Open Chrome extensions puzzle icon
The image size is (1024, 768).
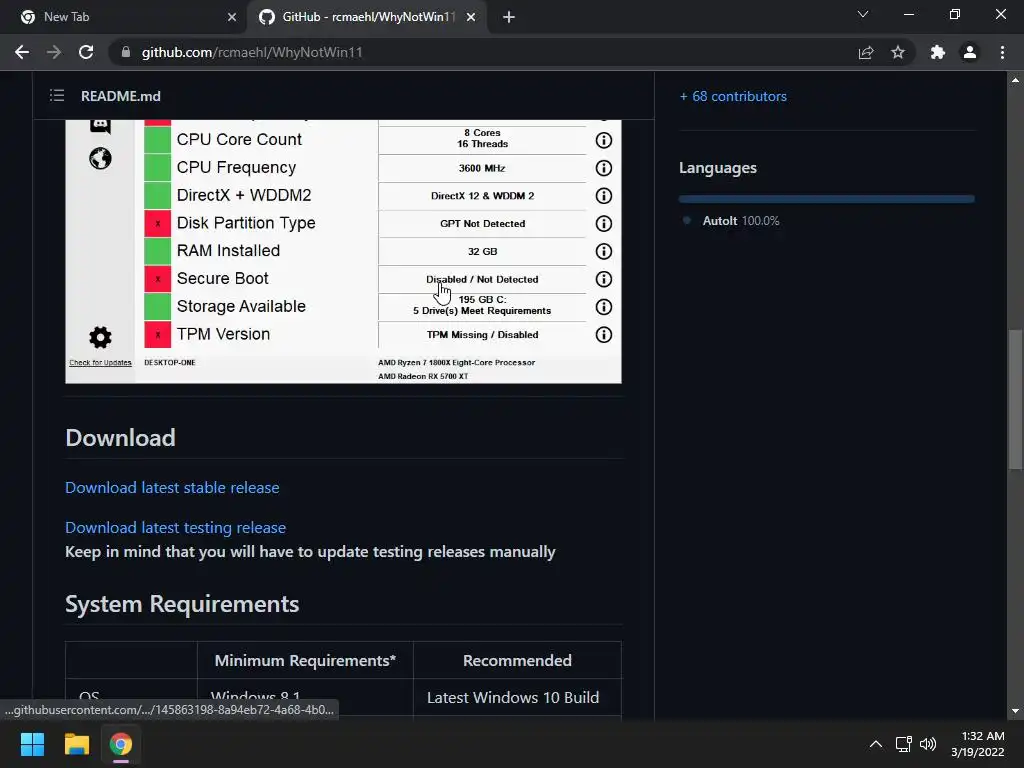tap(938, 52)
